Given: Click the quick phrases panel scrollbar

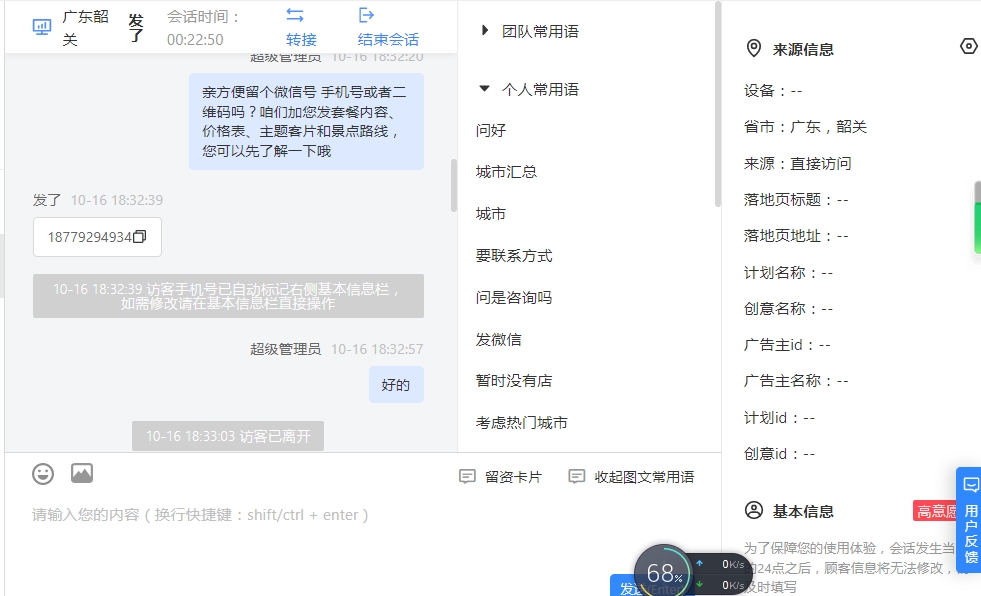Looking at the screenshot, I should point(718,104).
